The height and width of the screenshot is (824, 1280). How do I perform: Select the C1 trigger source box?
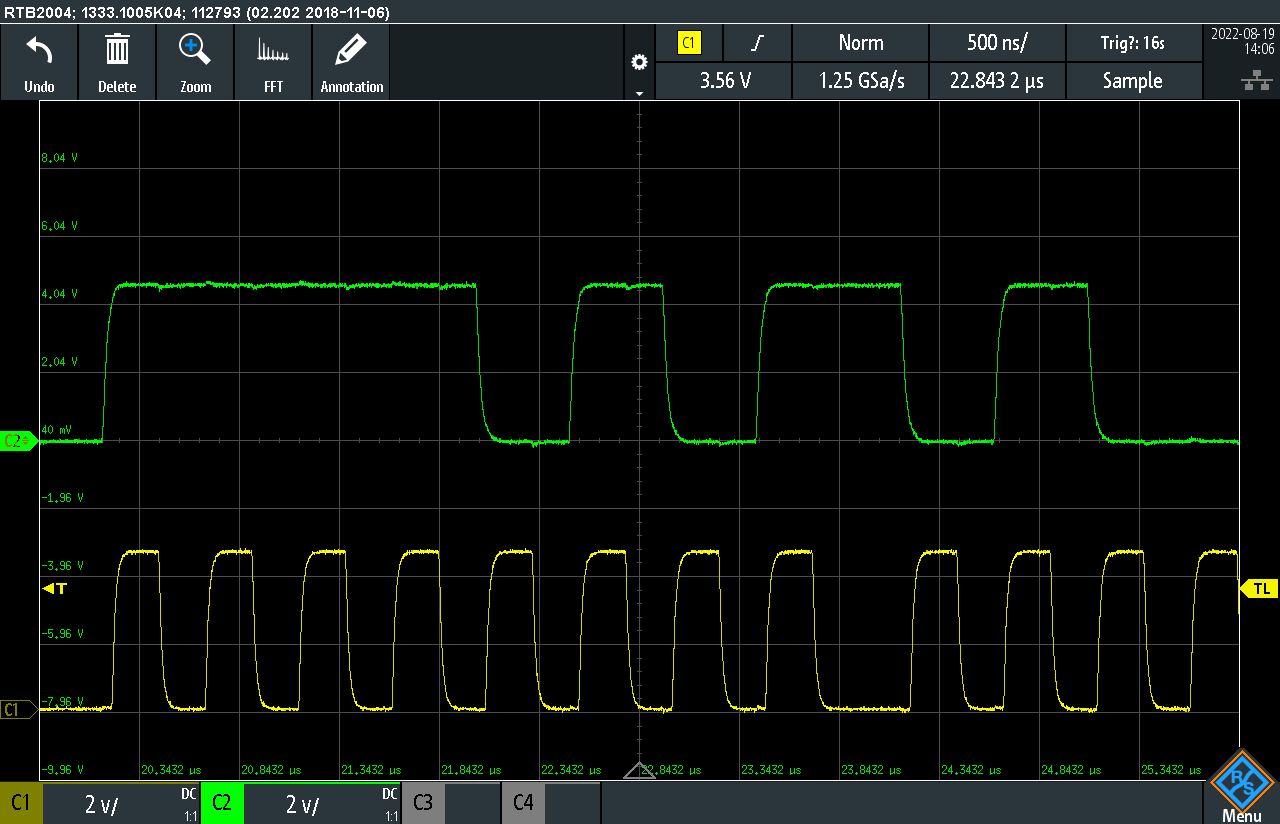coord(689,43)
